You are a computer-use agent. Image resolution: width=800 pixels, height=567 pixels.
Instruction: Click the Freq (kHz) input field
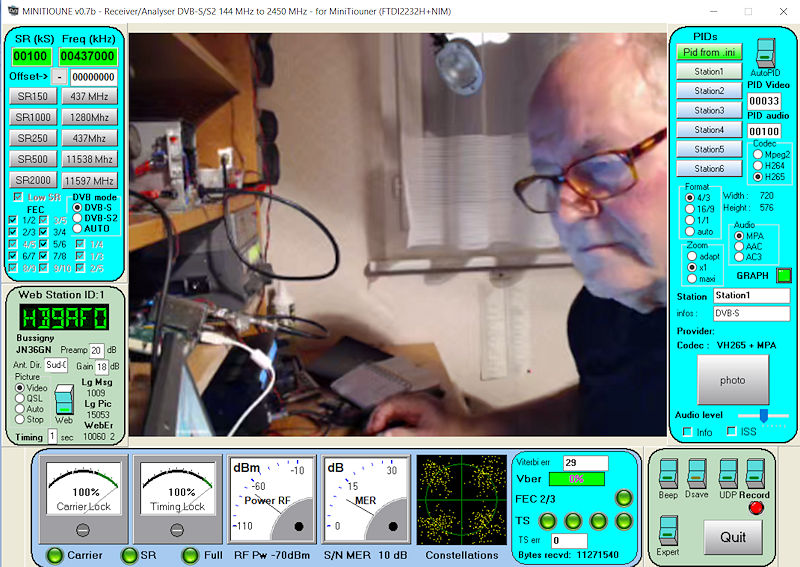click(x=88, y=57)
